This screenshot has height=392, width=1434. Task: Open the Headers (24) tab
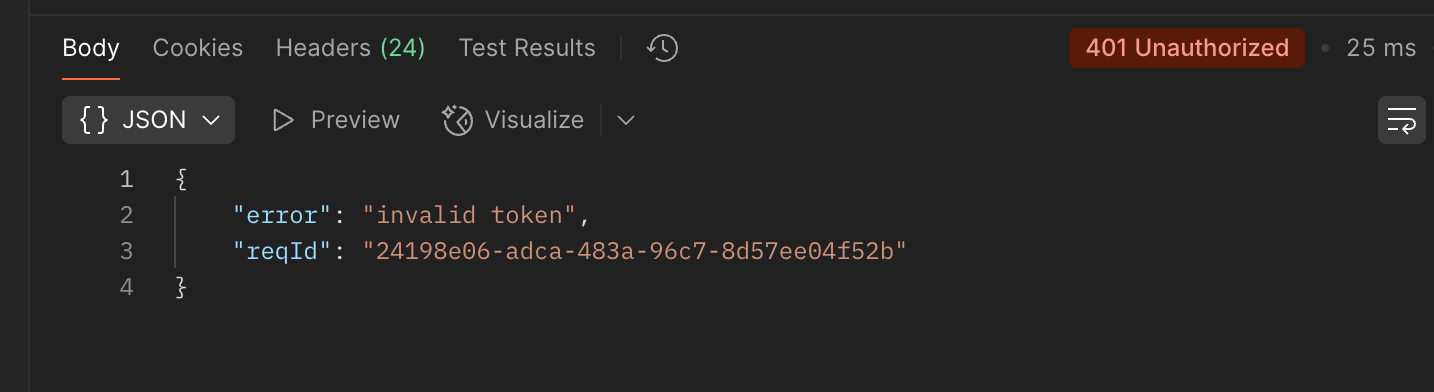(351, 48)
